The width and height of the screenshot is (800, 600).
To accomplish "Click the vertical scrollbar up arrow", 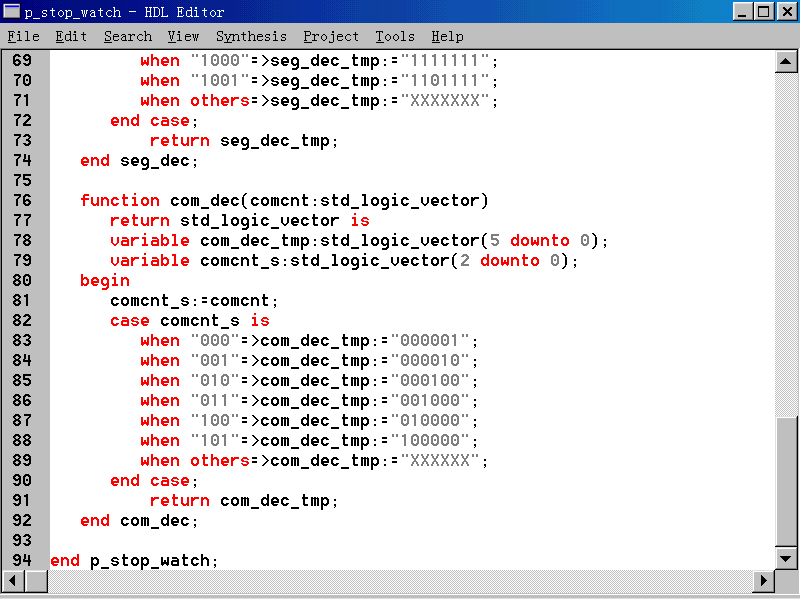I will 786,62.
